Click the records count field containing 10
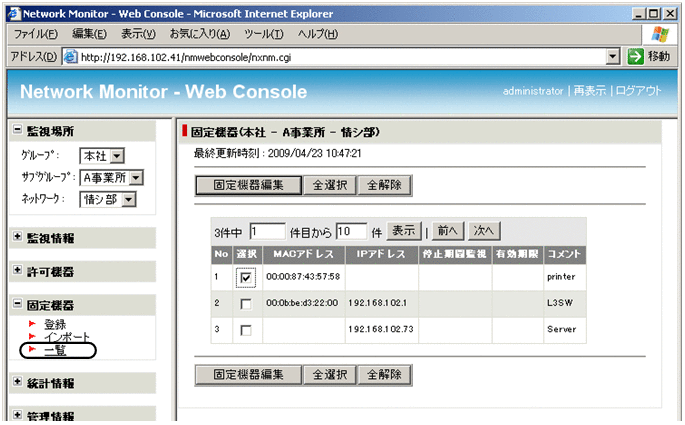 pos(351,232)
